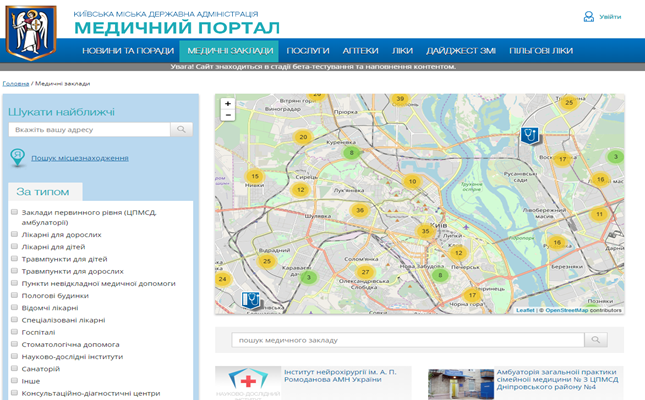Select the За типом tab
645x400 pixels.
[x=45, y=192]
